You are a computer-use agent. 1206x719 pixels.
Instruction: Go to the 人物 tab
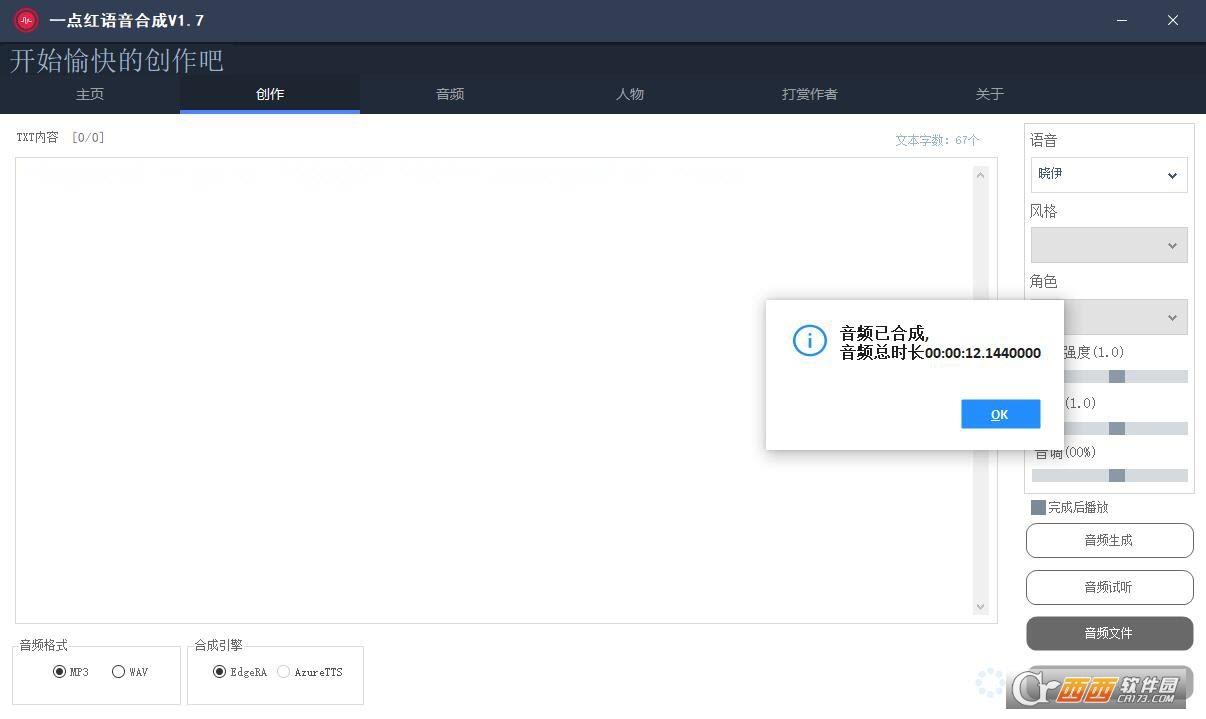click(630, 94)
